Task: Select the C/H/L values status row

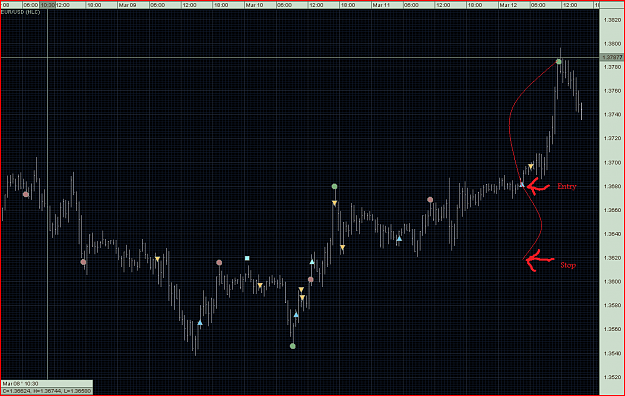Action: click(x=47, y=391)
